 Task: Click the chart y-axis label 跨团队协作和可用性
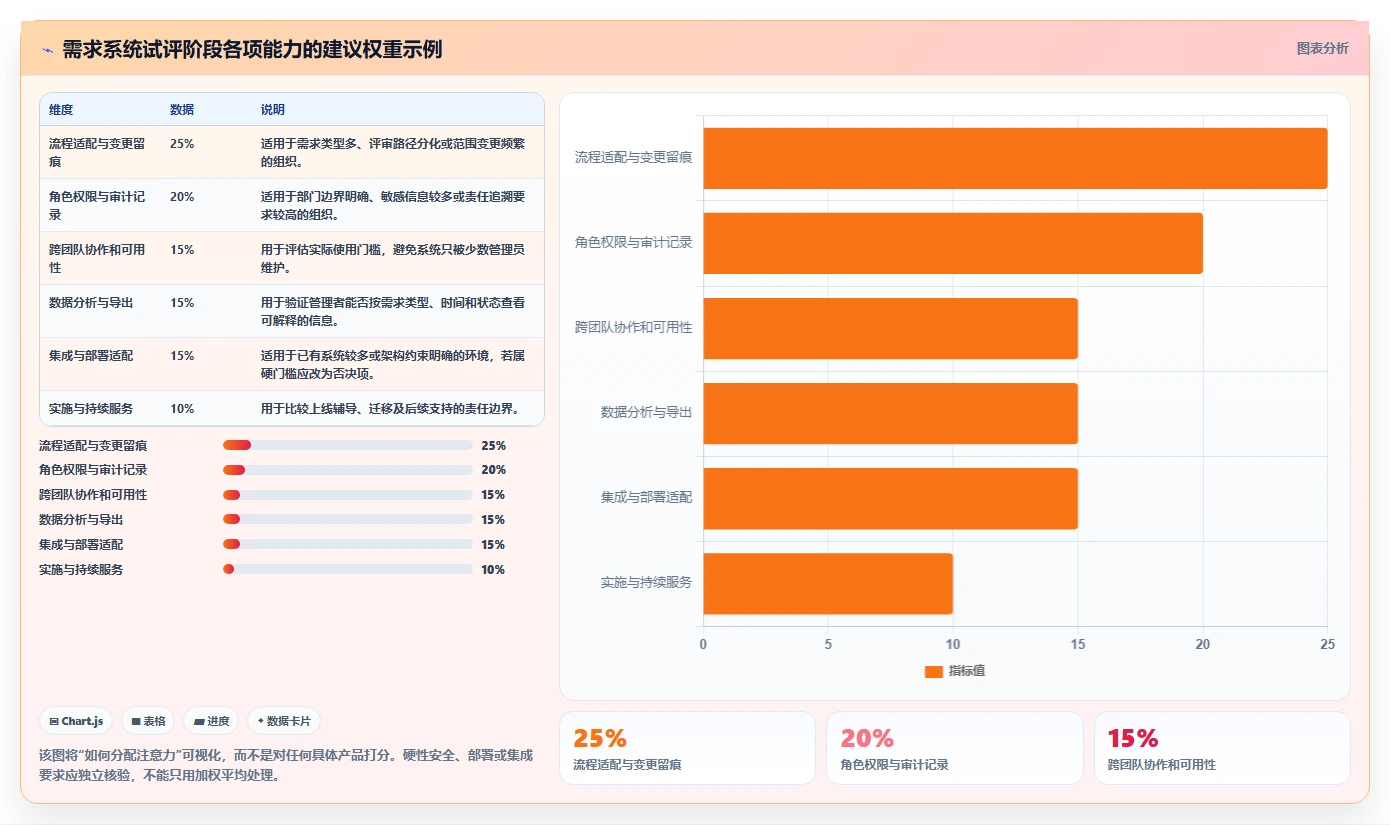[634, 328]
